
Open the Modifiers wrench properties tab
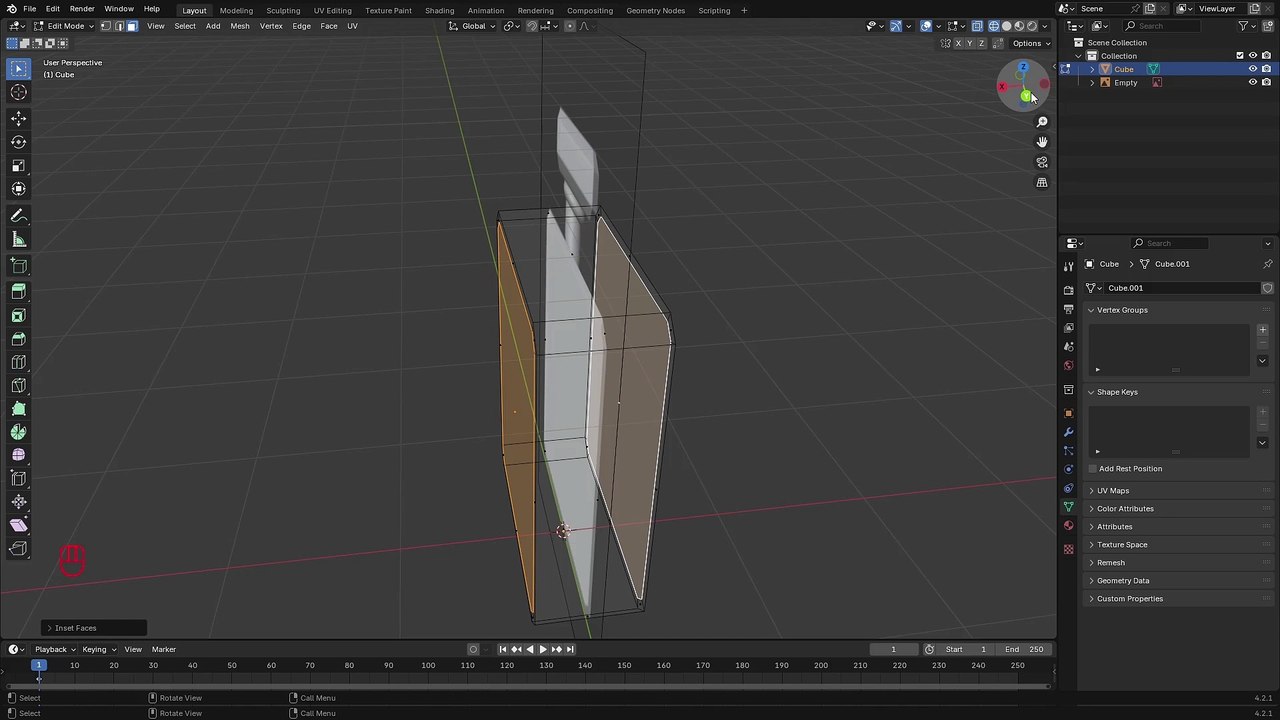(x=1068, y=431)
